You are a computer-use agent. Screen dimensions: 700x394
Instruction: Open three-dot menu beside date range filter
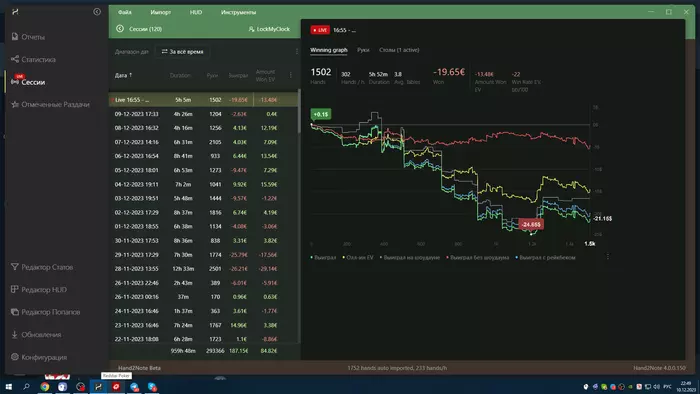point(297,52)
